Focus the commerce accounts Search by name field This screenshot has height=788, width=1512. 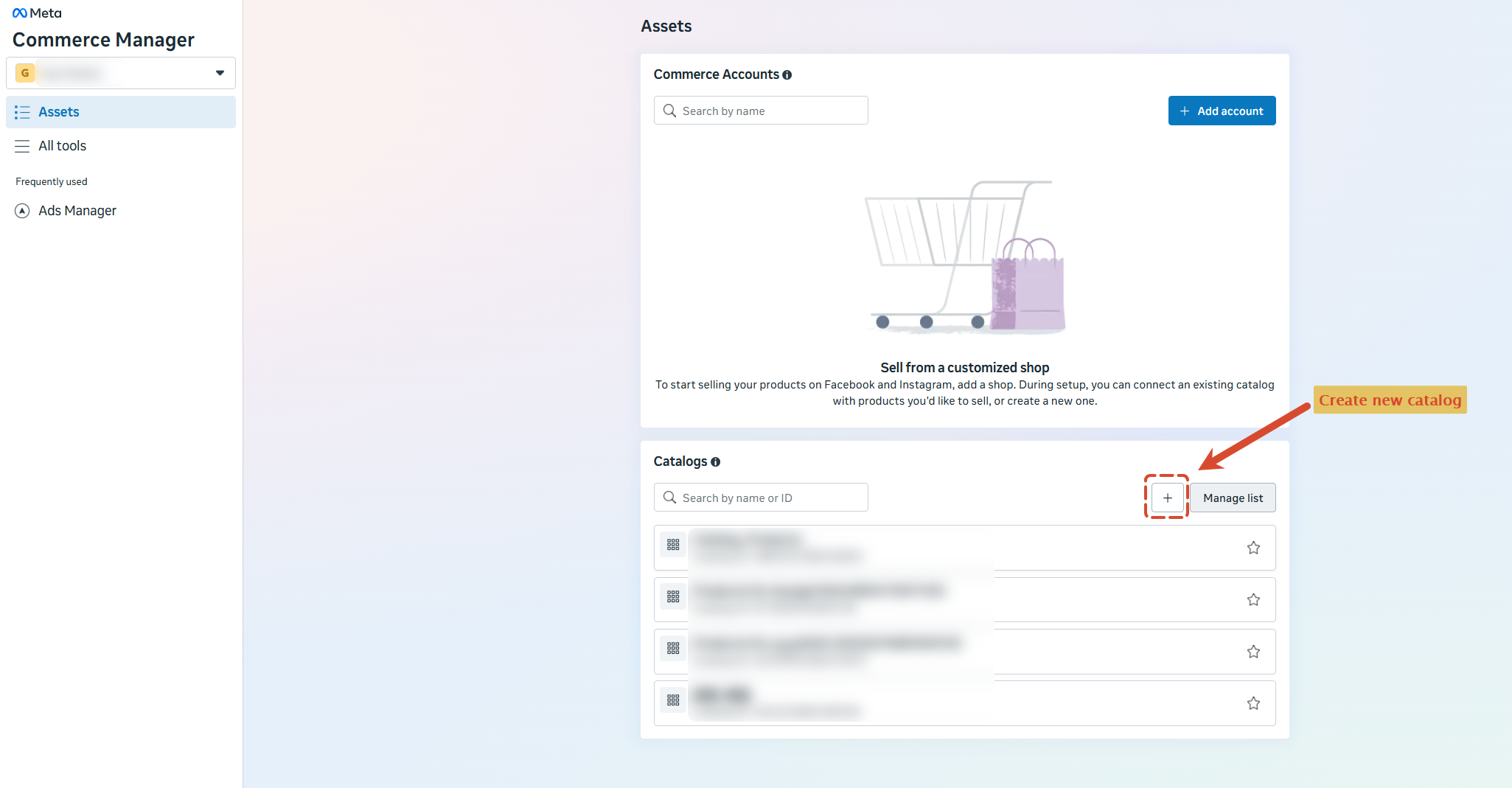click(761, 111)
